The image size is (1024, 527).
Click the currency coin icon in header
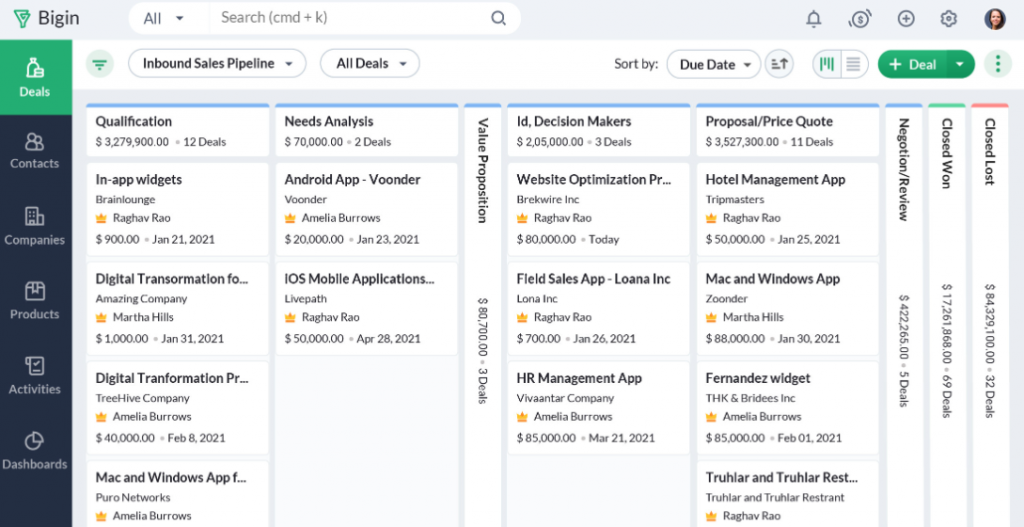(859, 19)
